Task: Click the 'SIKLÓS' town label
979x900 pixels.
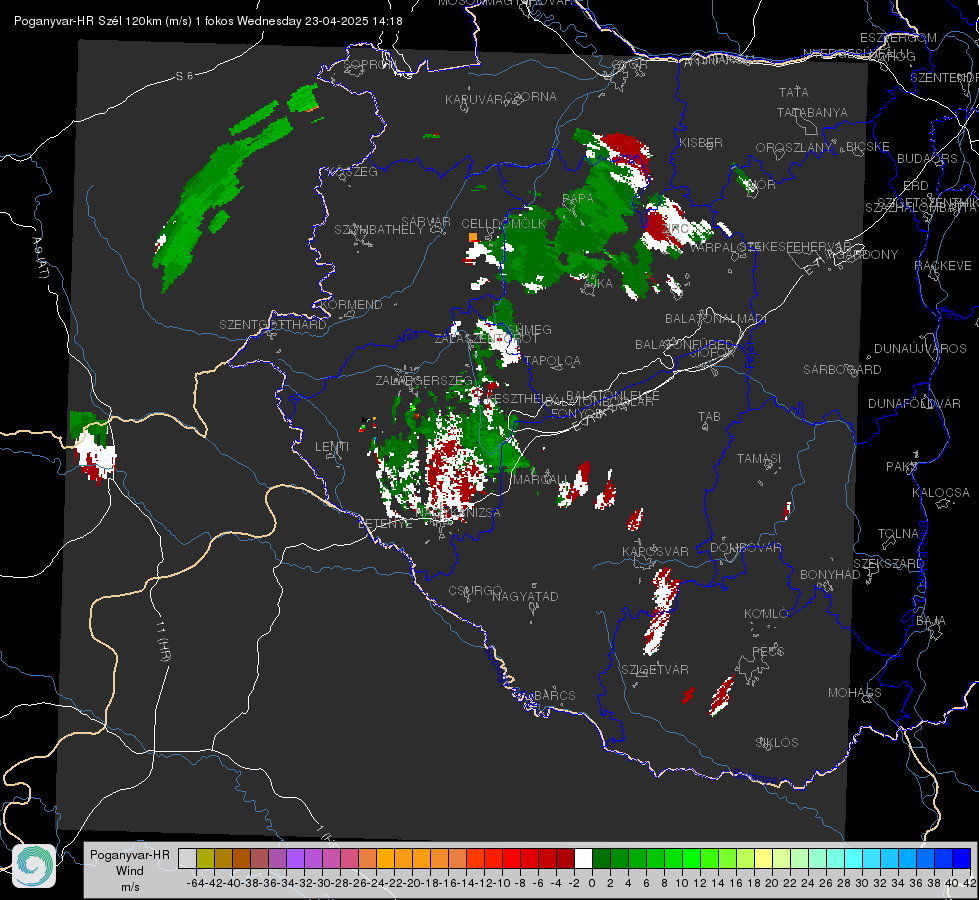Action: tap(777, 743)
